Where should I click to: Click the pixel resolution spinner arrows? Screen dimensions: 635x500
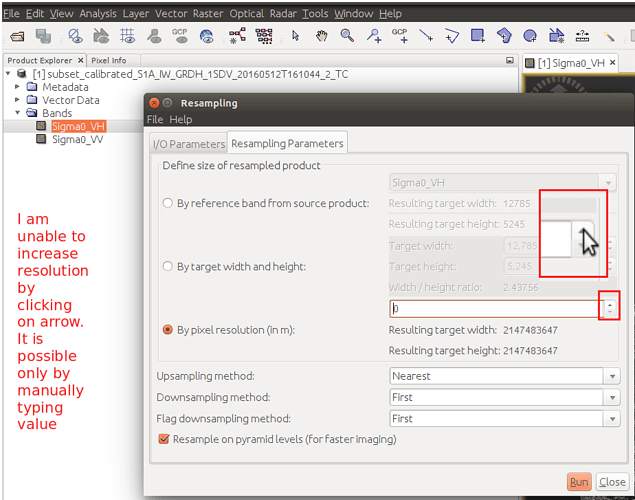pyautogui.click(x=609, y=309)
